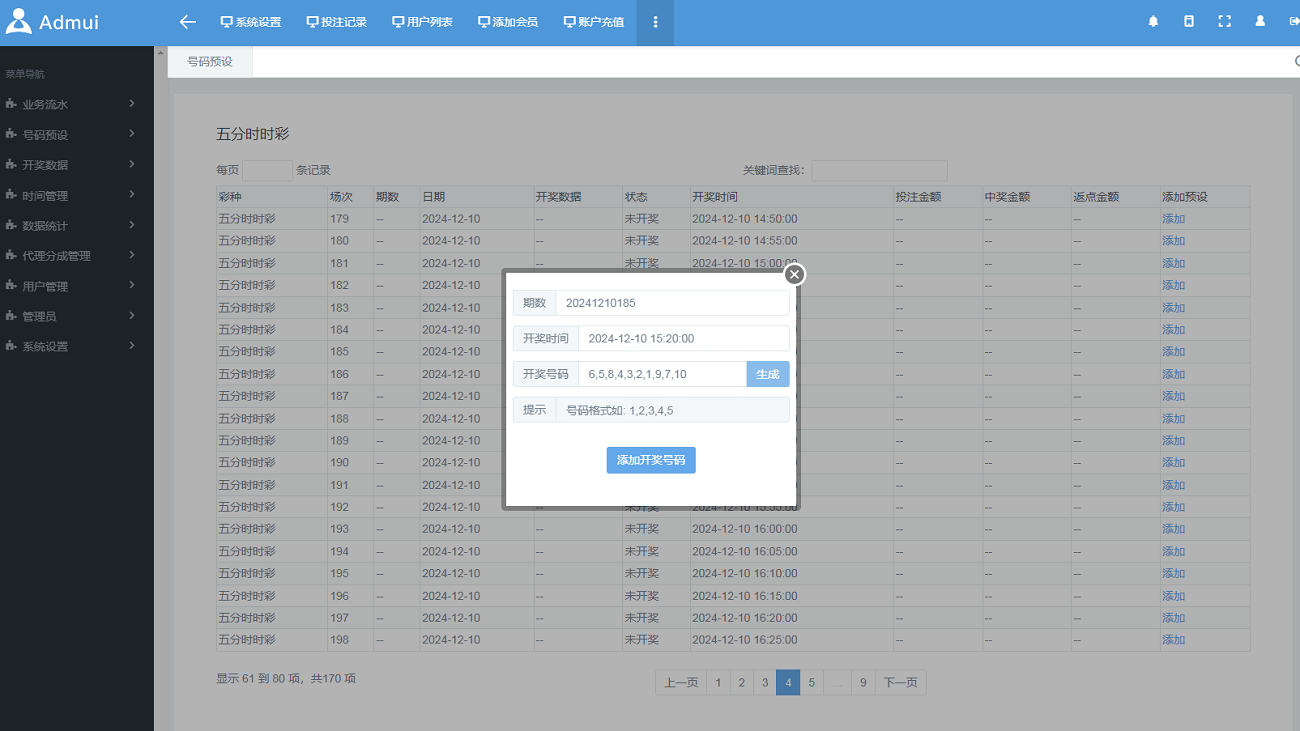
Task: Open the bookmark icon in header
Action: (x=1189, y=21)
